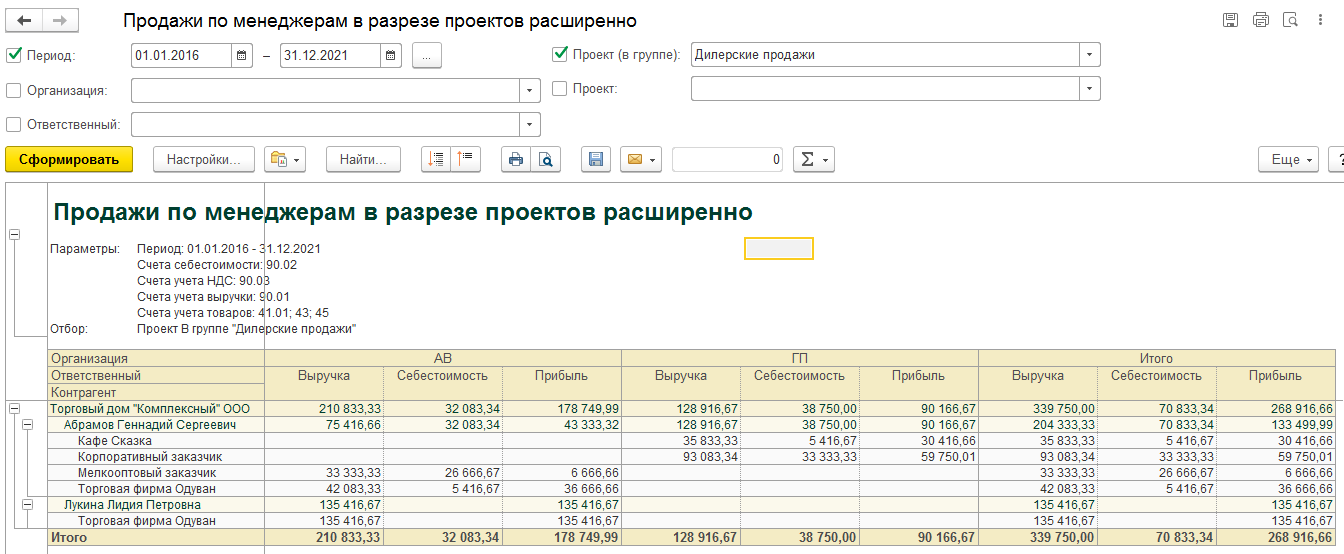Open the report variants icon dropdown
Viewport: 1344px width, 554px height.
coord(284,159)
